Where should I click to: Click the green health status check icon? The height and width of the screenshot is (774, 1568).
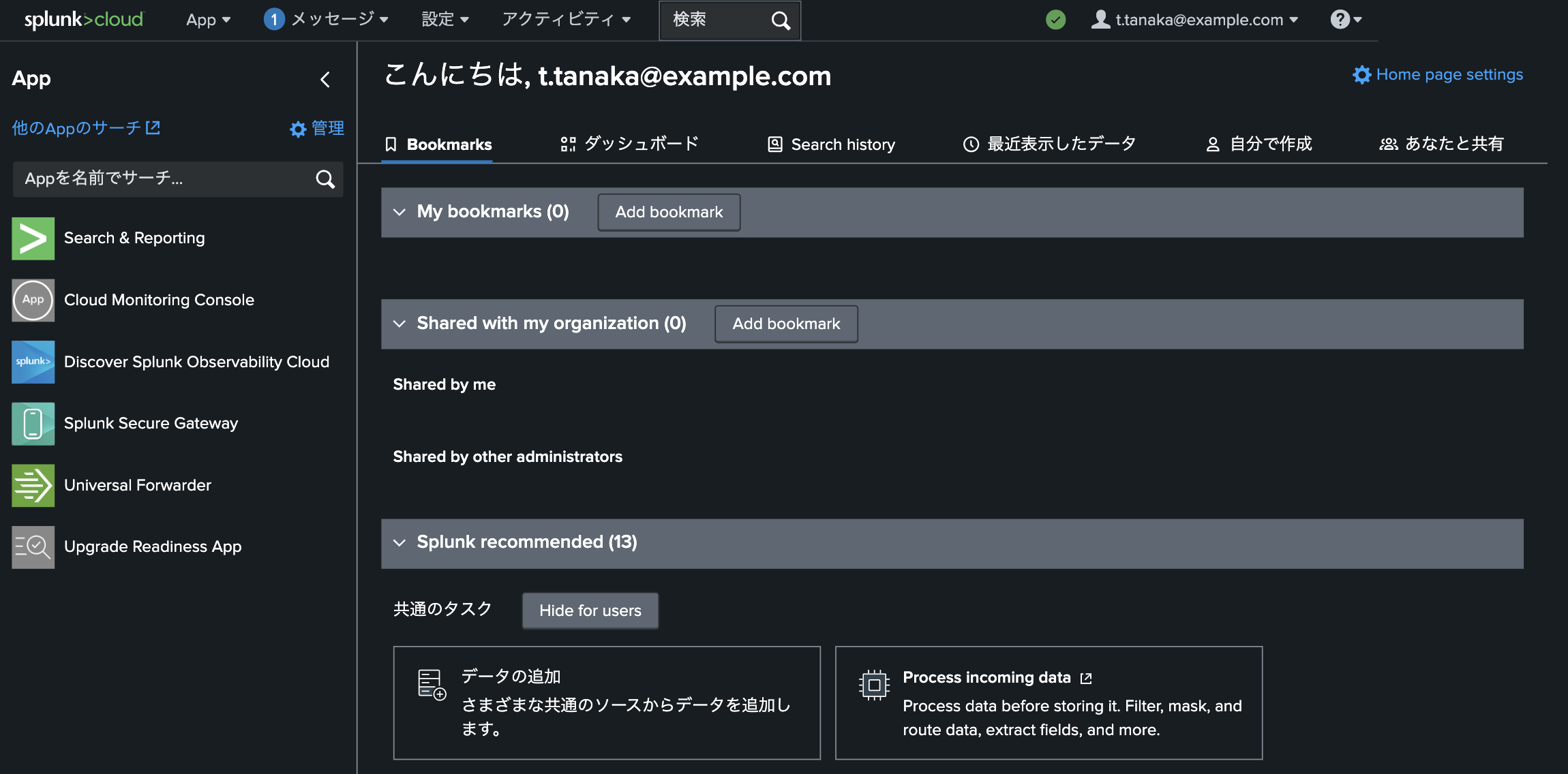coord(1055,20)
